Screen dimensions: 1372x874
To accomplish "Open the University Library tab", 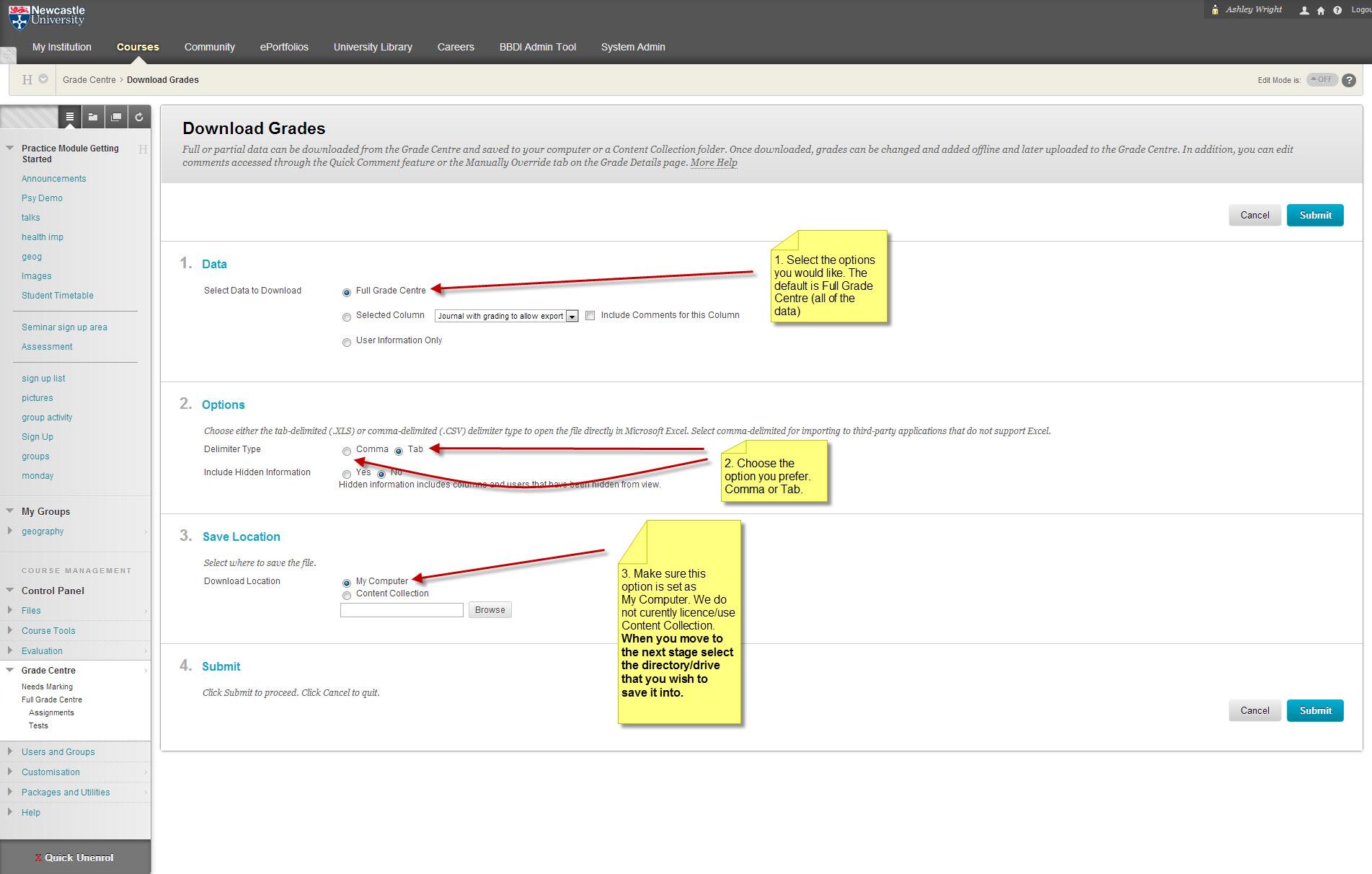I will [373, 47].
